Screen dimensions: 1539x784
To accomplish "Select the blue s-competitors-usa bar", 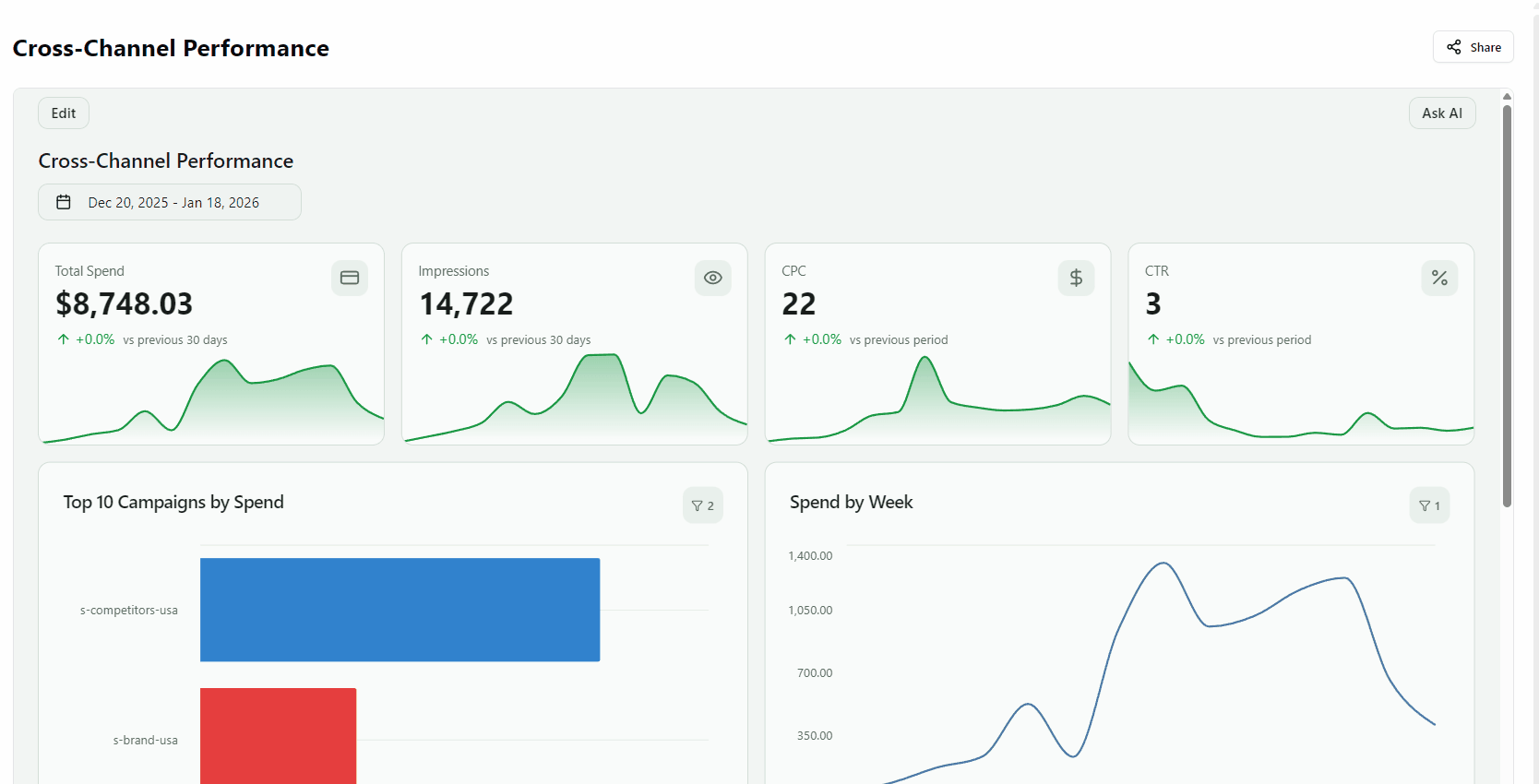I will tap(400, 610).
